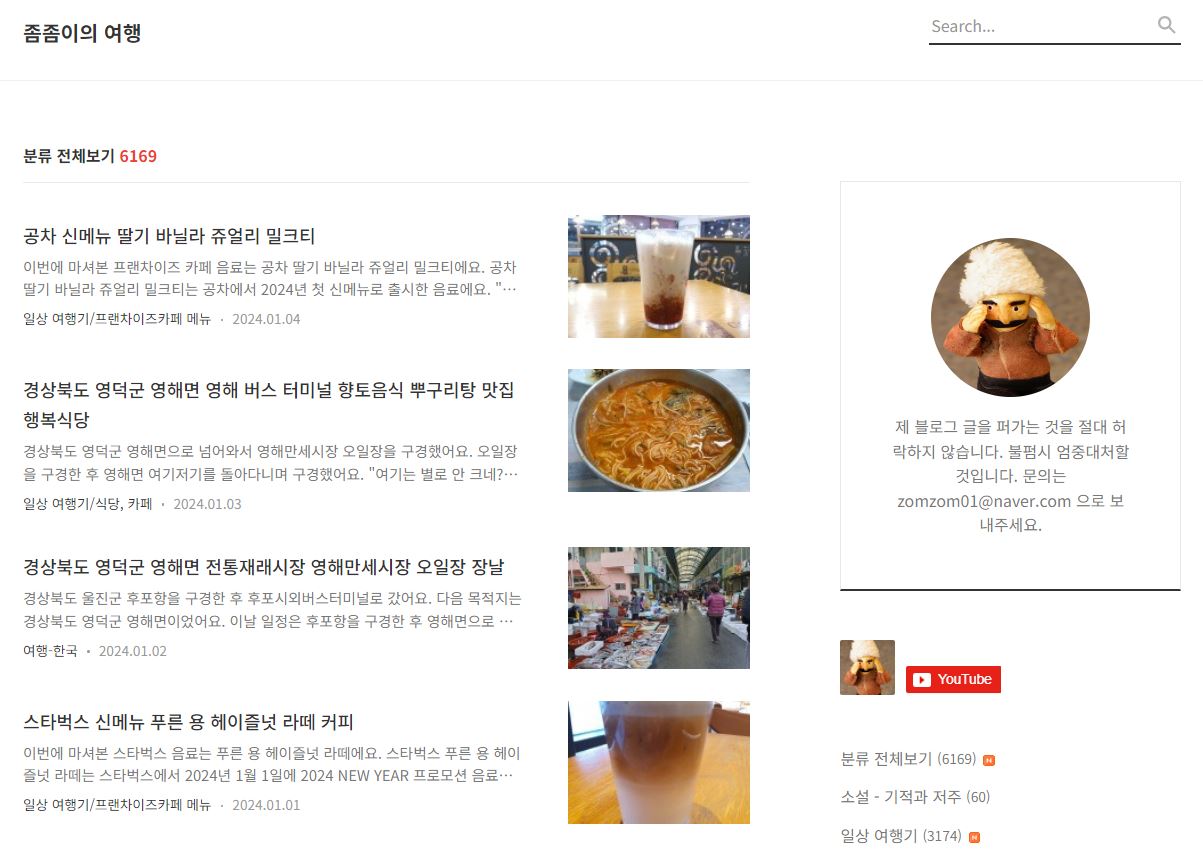Open the blog title 좀좀이의 여행
This screenshot has width=1203, height=855.
(x=82, y=33)
